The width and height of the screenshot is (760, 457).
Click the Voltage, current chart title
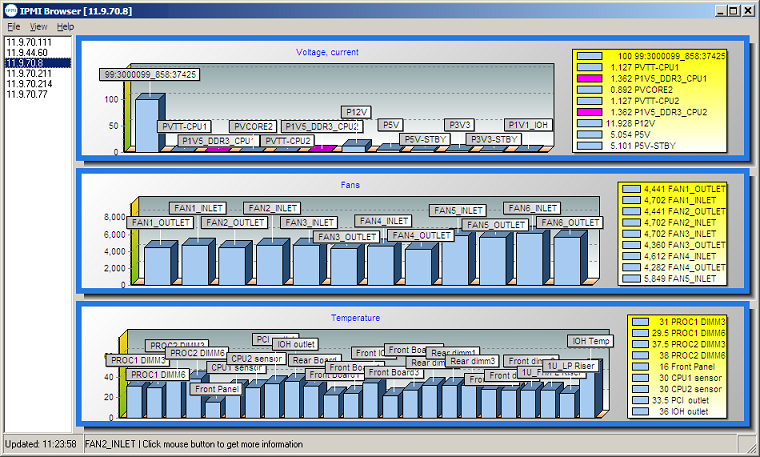[327, 52]
